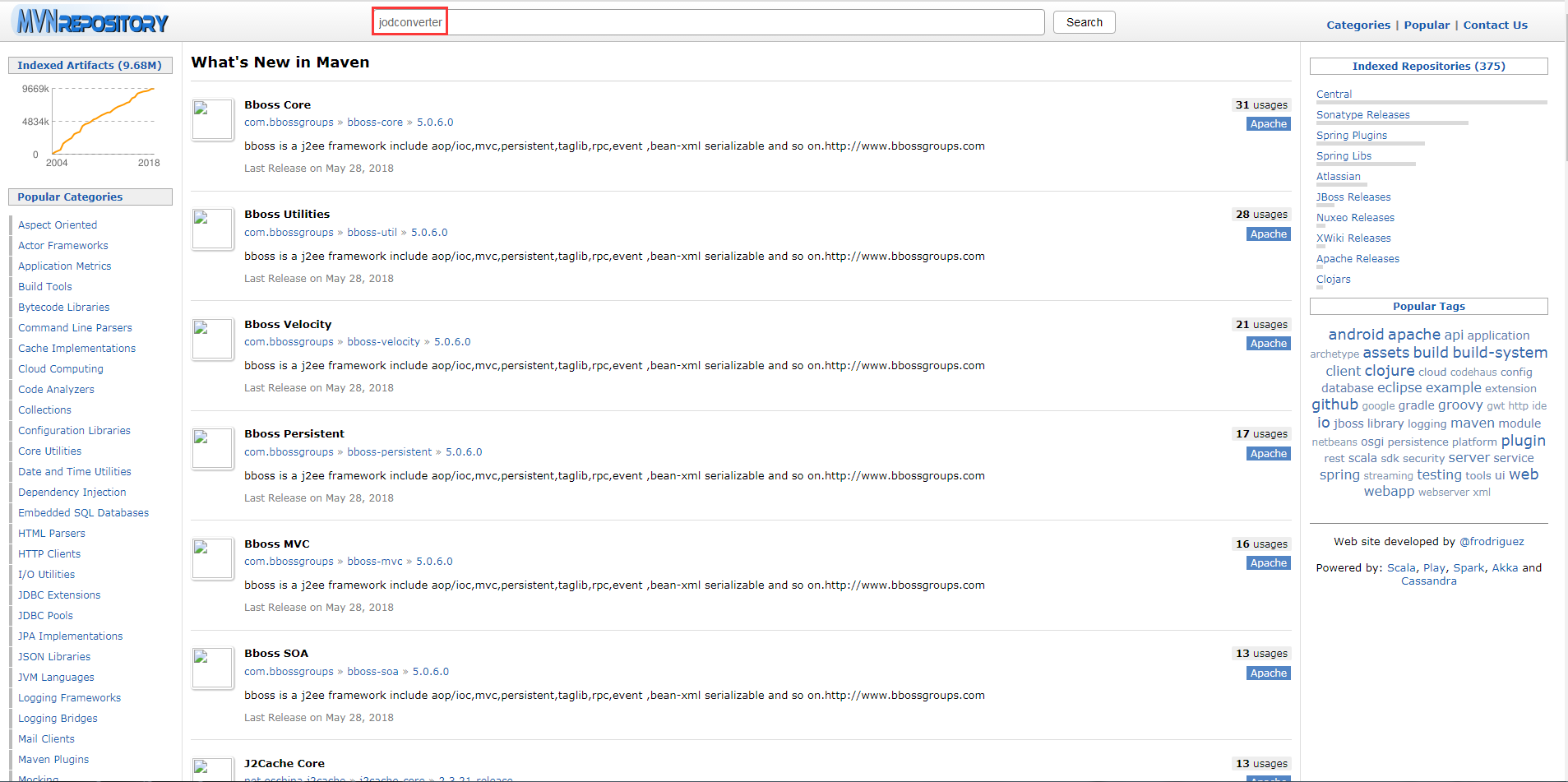Click Apache license badge of Bboss Utilities
The width and height of the screenshot is (1568, 782).
pyautogui.click(x=1268, y=234)
